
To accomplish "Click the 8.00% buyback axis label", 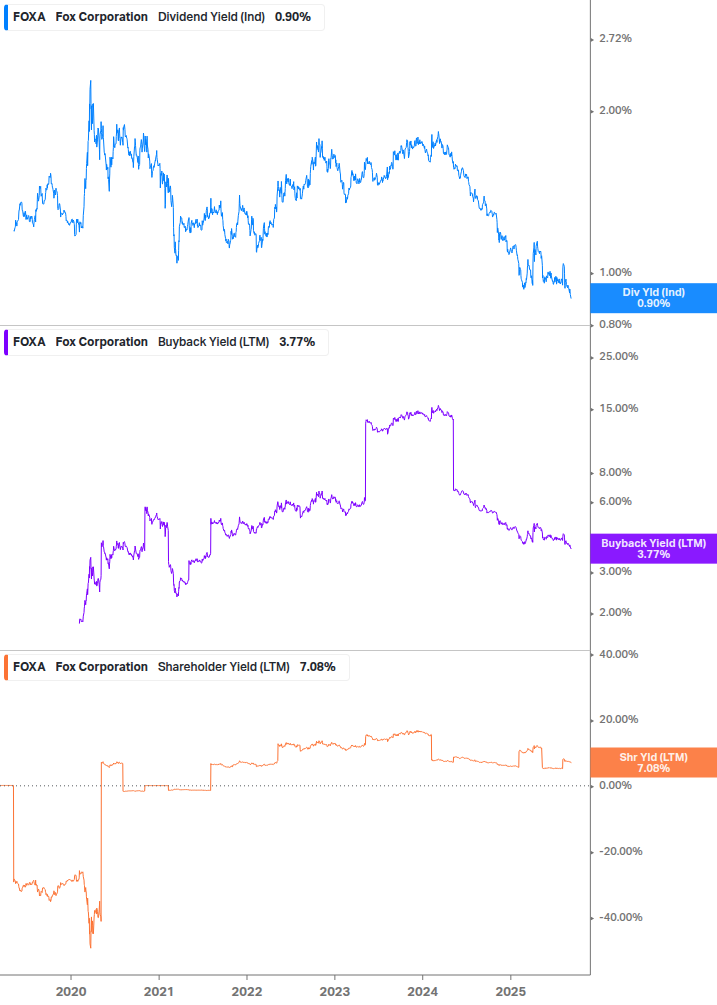I will [x=615, y=472].
